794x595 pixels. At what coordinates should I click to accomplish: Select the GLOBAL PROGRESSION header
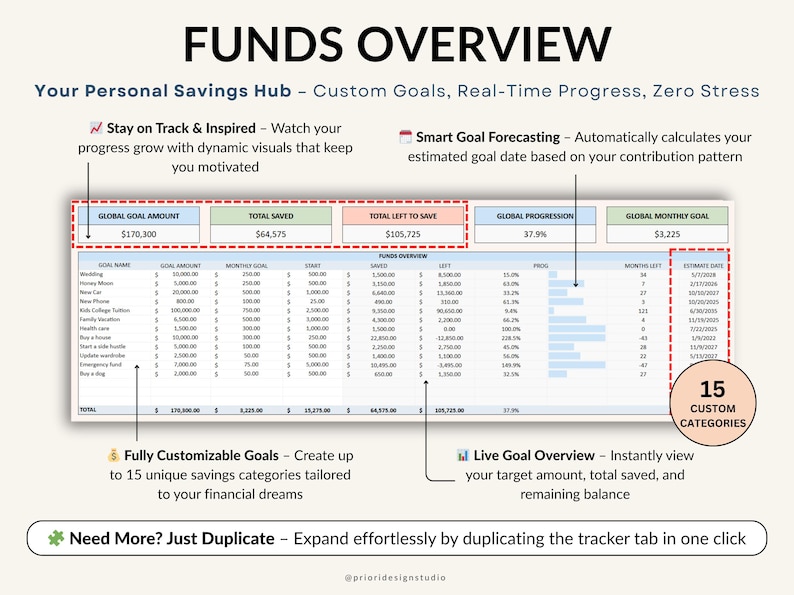click(x=535, y=216)
